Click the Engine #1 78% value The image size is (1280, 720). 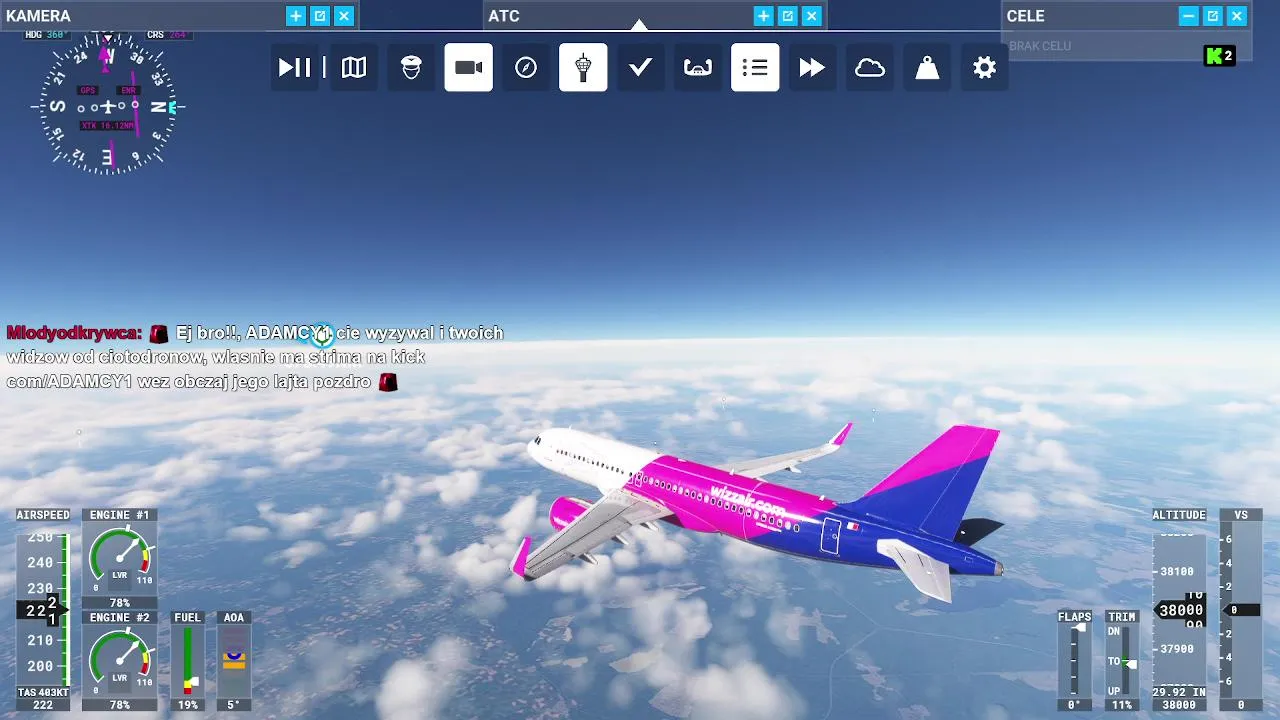point(119,603)
